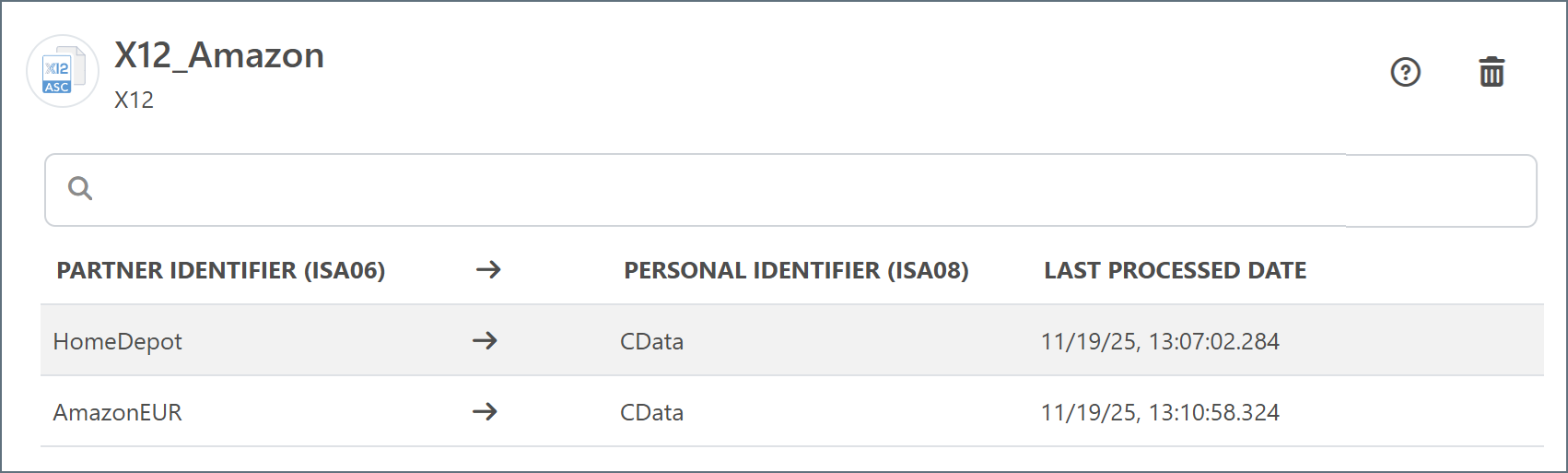Select the AmazonEUR partner entry

[118, 412]
